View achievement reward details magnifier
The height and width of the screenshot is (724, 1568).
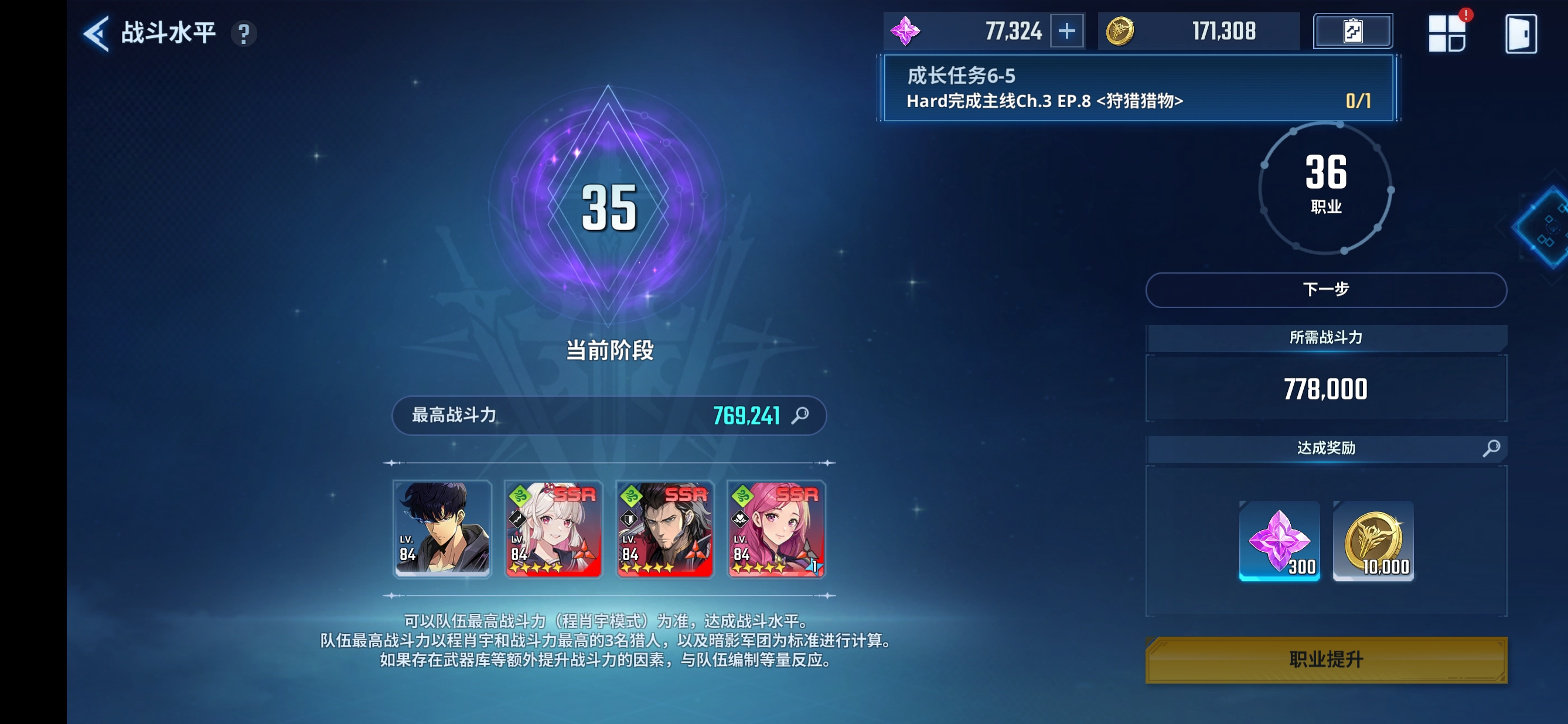click(x=1491, y=448)
